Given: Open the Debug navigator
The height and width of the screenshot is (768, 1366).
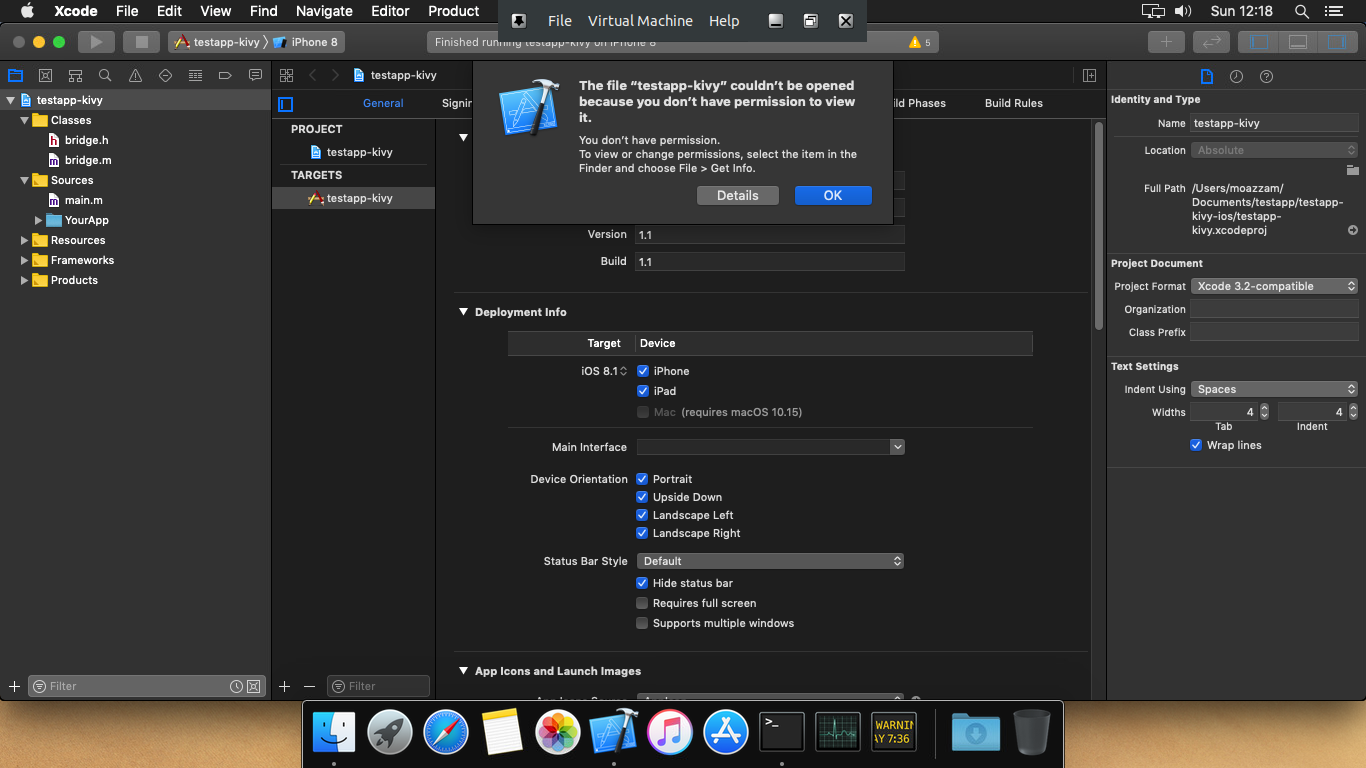Looking at the screenshot, I should (195, 75).
